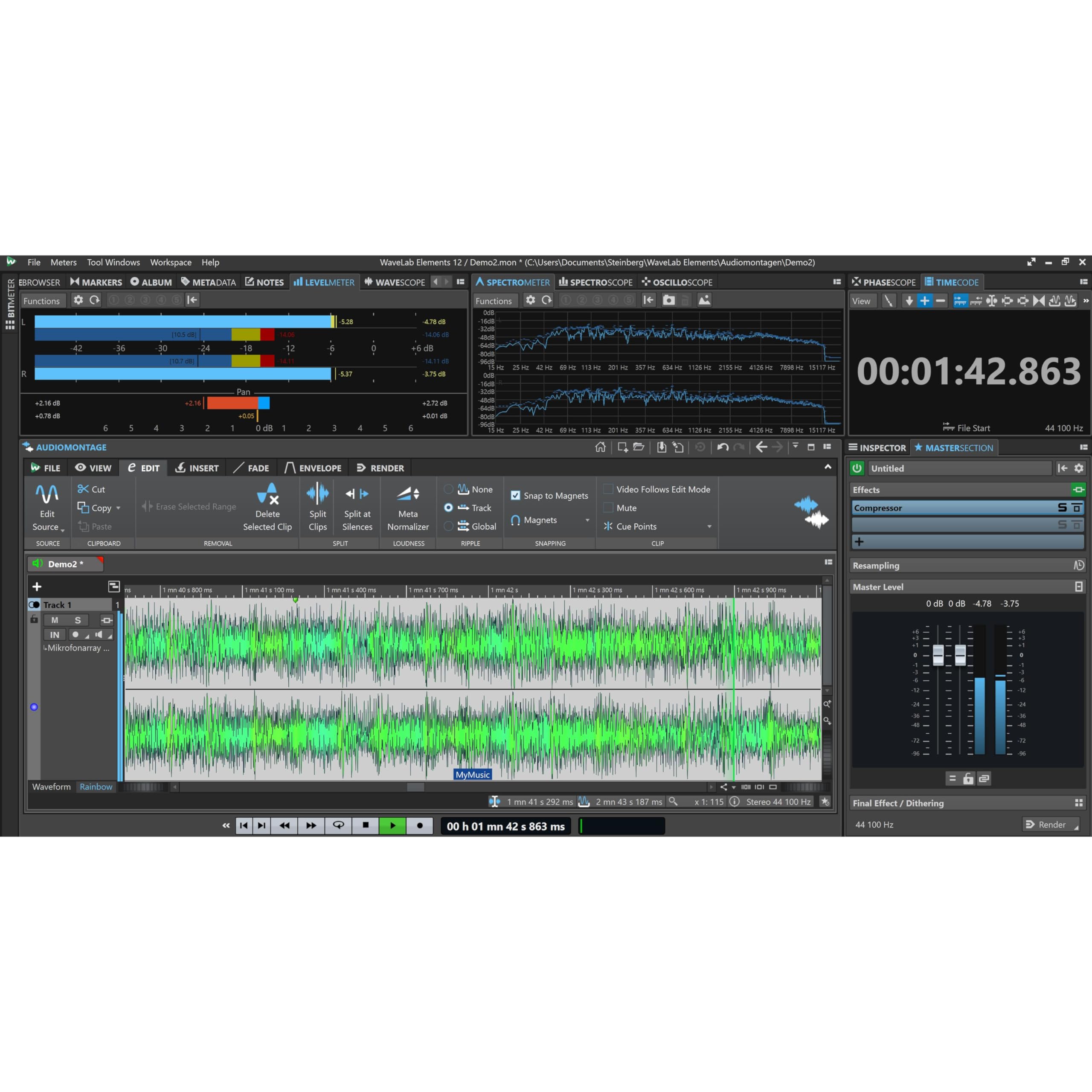The image size is (1092, 1092).
Task: Select the Global ripple radio option
Action: coord(449,526)
